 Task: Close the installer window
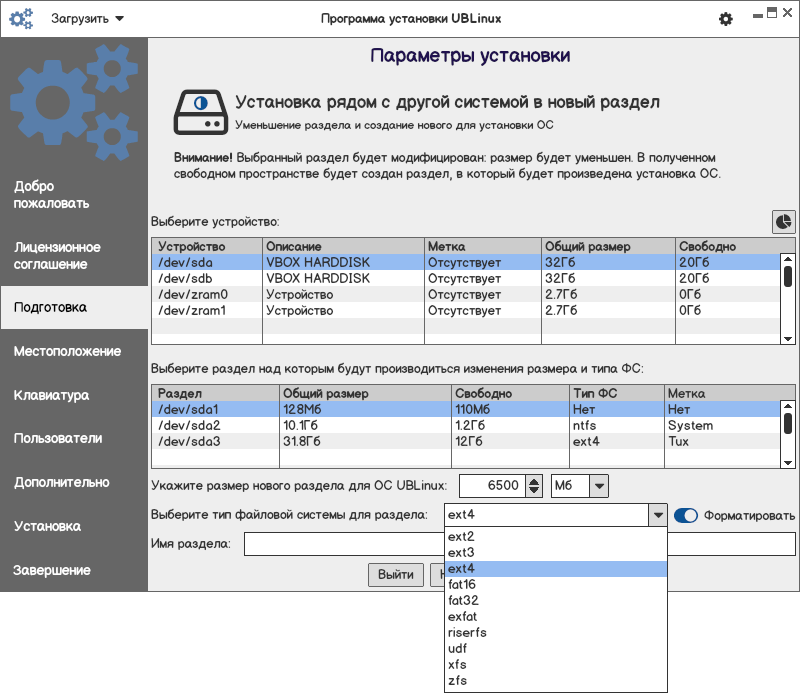pyautogui.click(x=787, y=13)
